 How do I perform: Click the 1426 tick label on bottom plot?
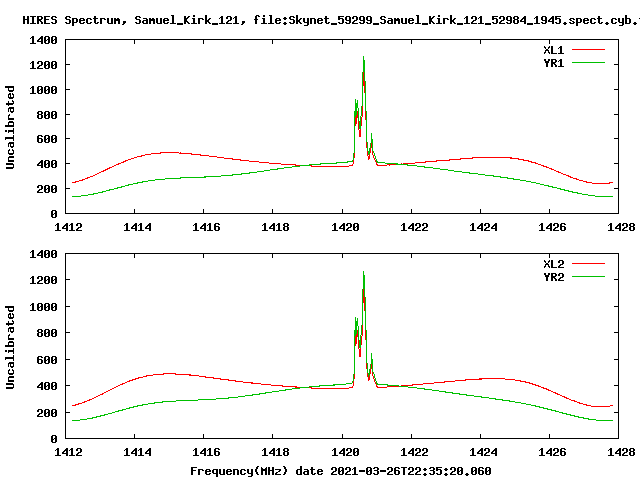point(552,452)
